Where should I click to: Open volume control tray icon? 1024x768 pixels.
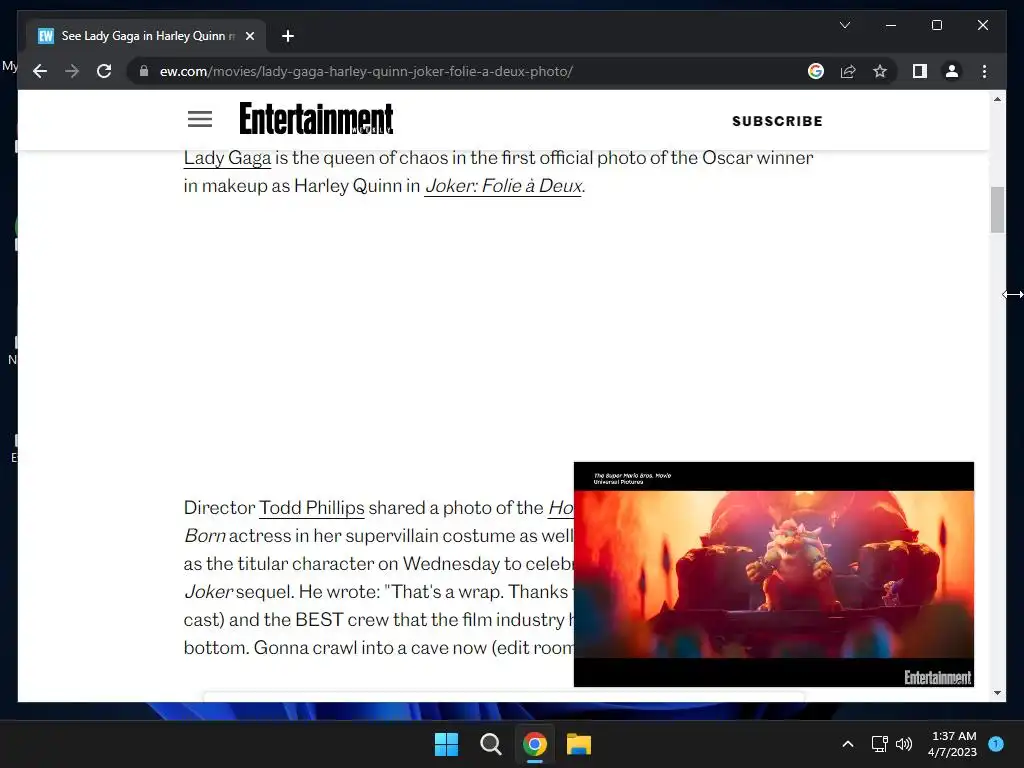coord(904,744)
